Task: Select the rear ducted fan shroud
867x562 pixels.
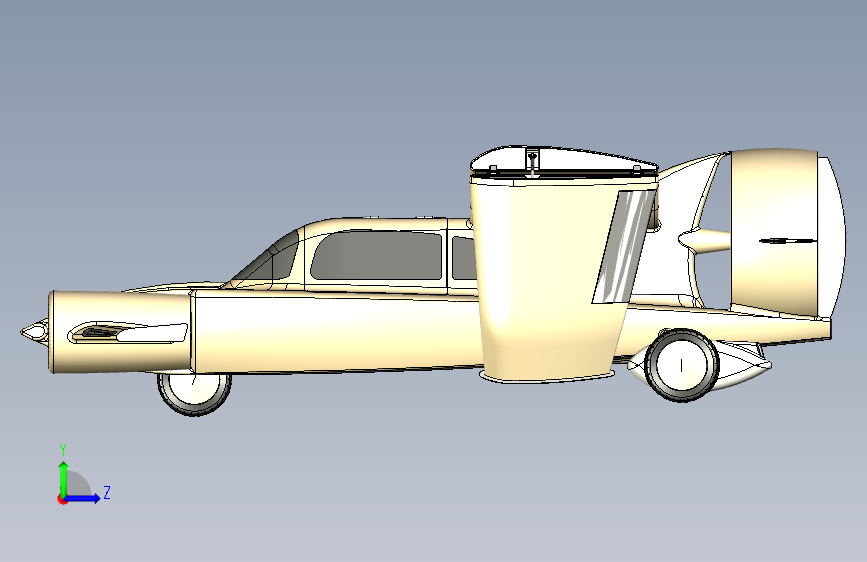Action: click(774, 232)
